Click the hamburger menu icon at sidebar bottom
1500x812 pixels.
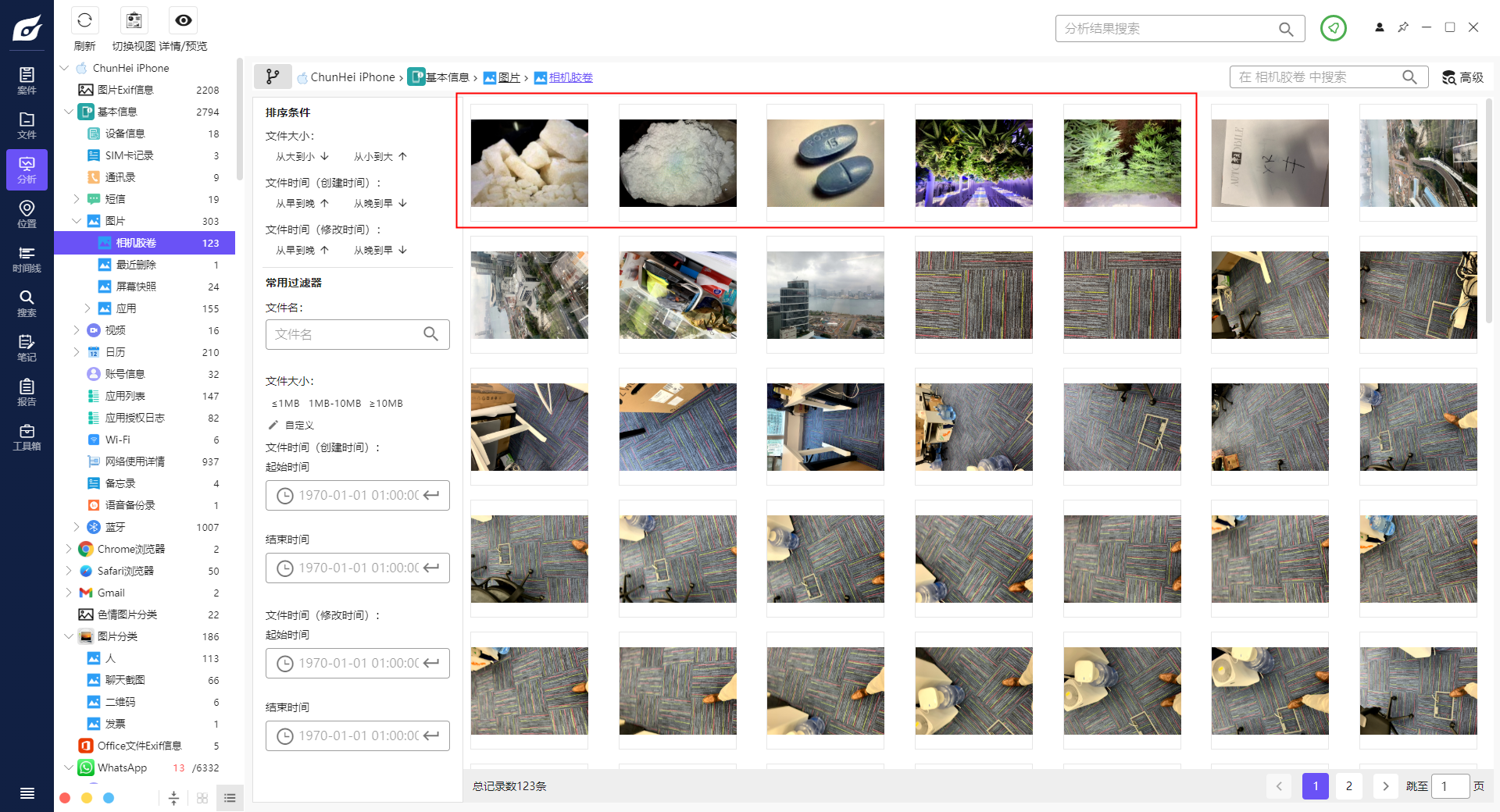tap(27, 793)
